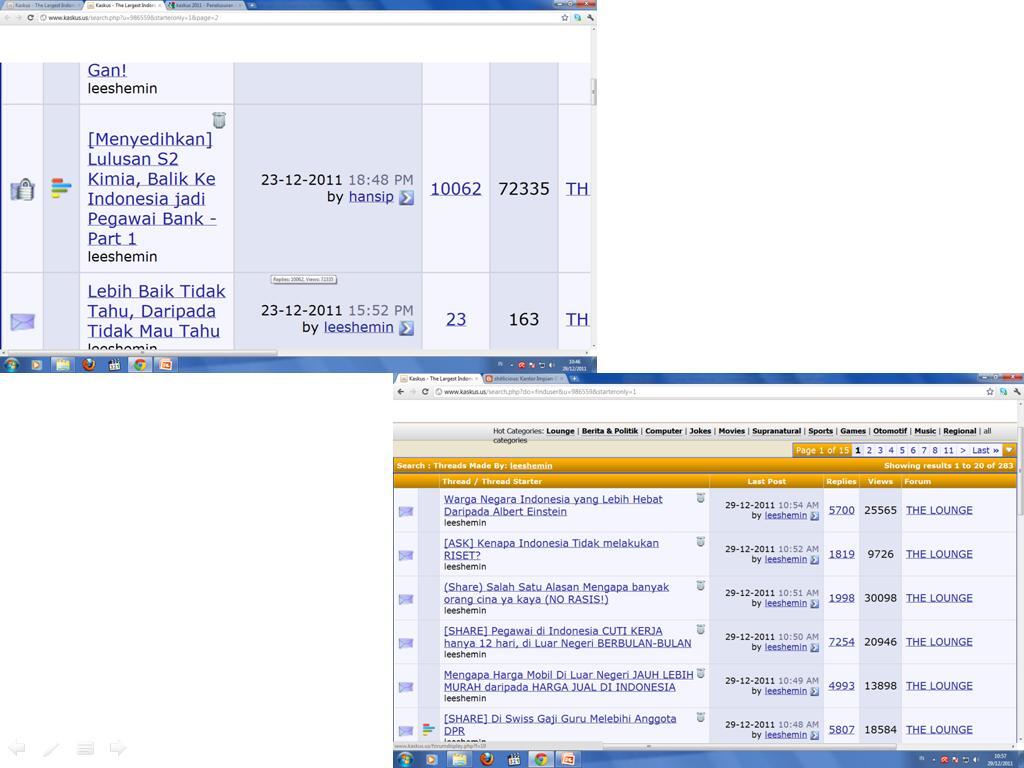The height and width of the screenshot is (768, 1024).
Task: Click the trash icon on the Menyedihkan Lulusan S2 thread
Action: click(219, 120)
